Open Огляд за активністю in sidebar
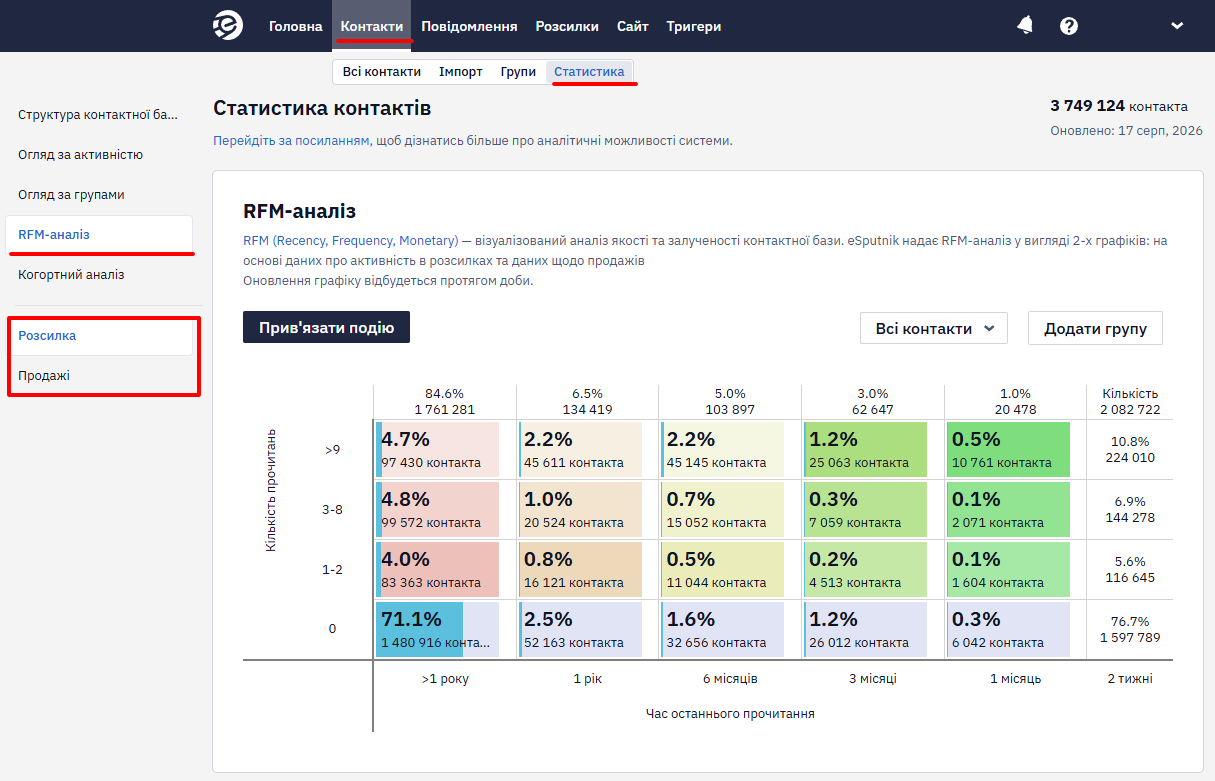 click(x=80, y=154)
